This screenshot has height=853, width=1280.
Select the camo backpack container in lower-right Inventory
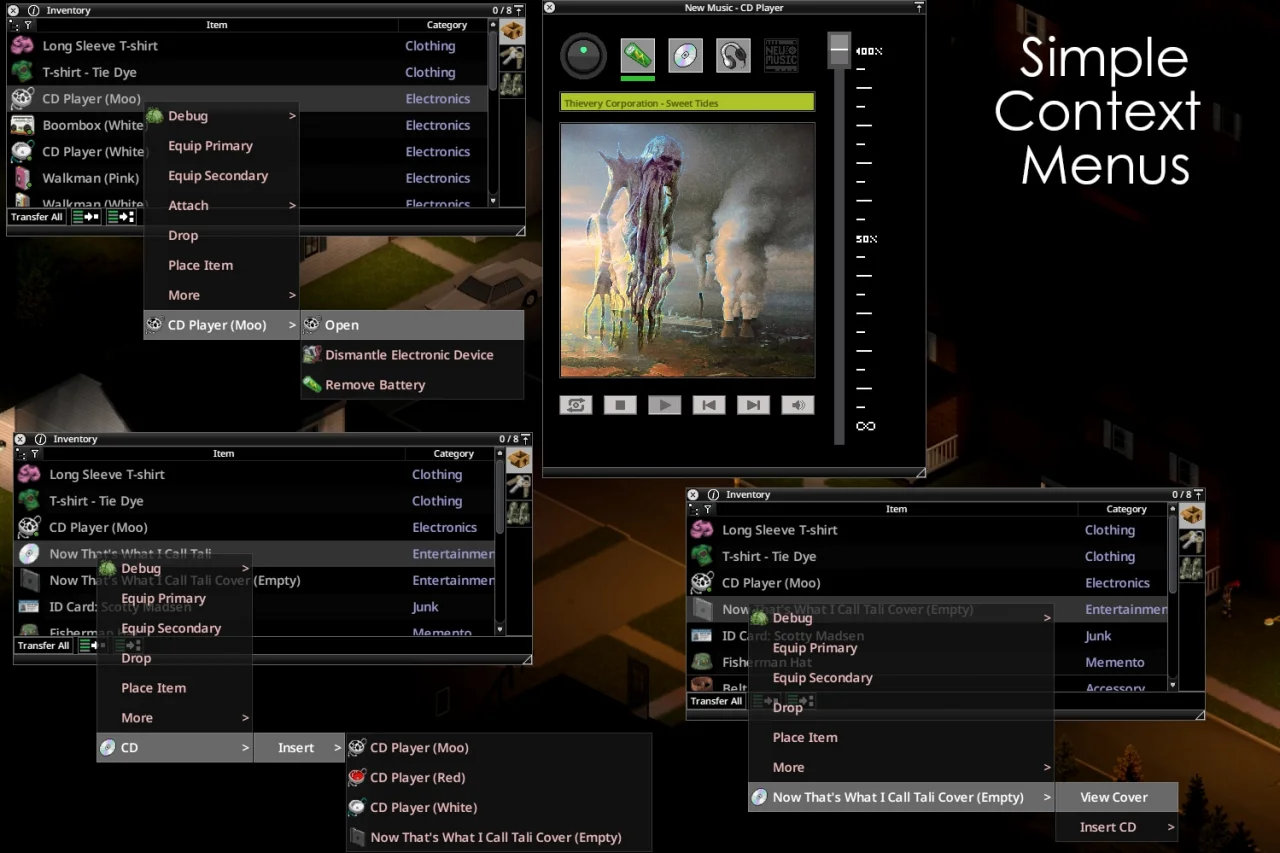click(x=1191, y=568)
